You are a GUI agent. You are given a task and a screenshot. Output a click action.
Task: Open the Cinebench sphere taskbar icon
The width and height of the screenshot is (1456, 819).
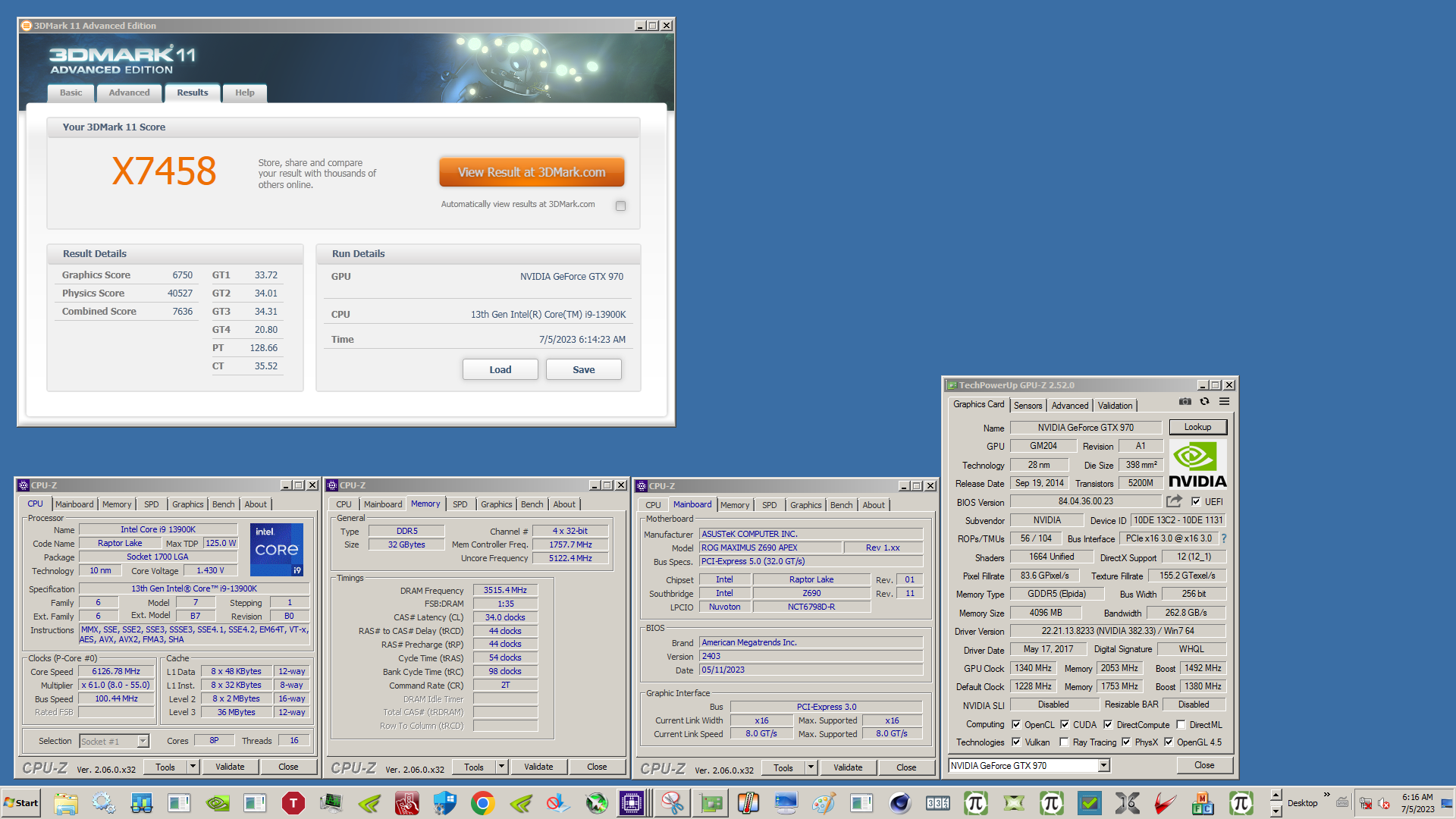pos(899,803)
